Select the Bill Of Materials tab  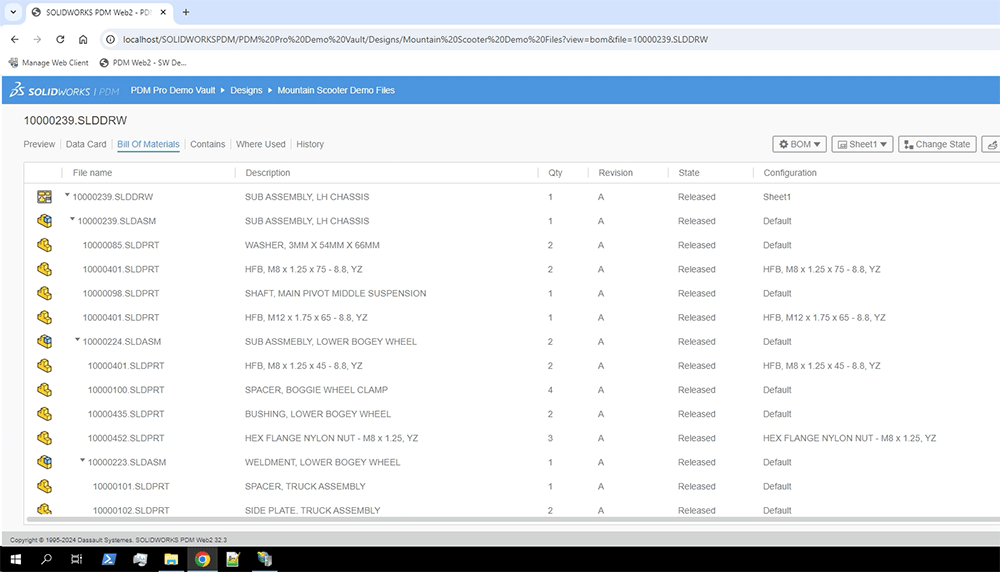(x=148, y=144)
